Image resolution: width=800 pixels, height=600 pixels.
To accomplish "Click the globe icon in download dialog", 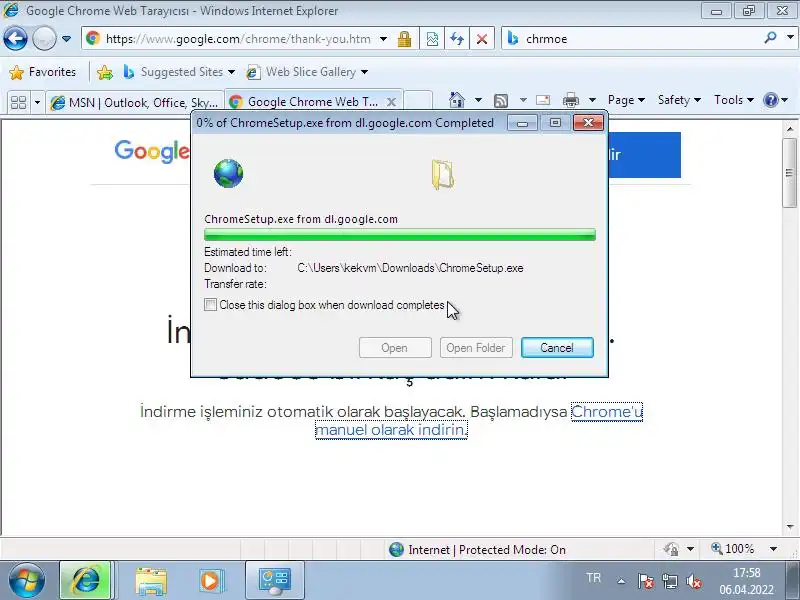I will tap(229, 173).
